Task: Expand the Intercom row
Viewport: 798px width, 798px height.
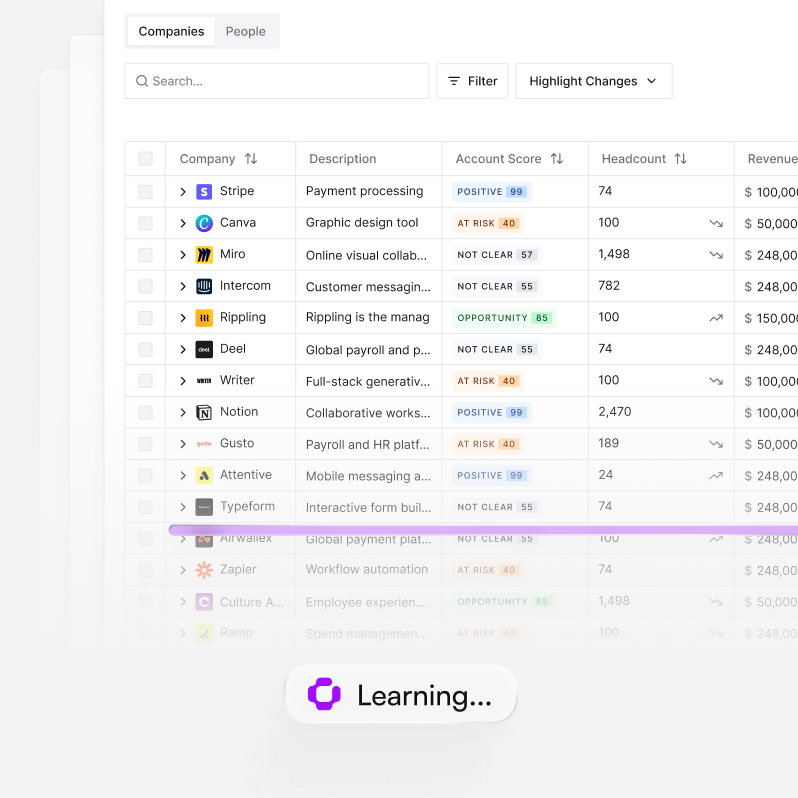Action: coord(183,287)
